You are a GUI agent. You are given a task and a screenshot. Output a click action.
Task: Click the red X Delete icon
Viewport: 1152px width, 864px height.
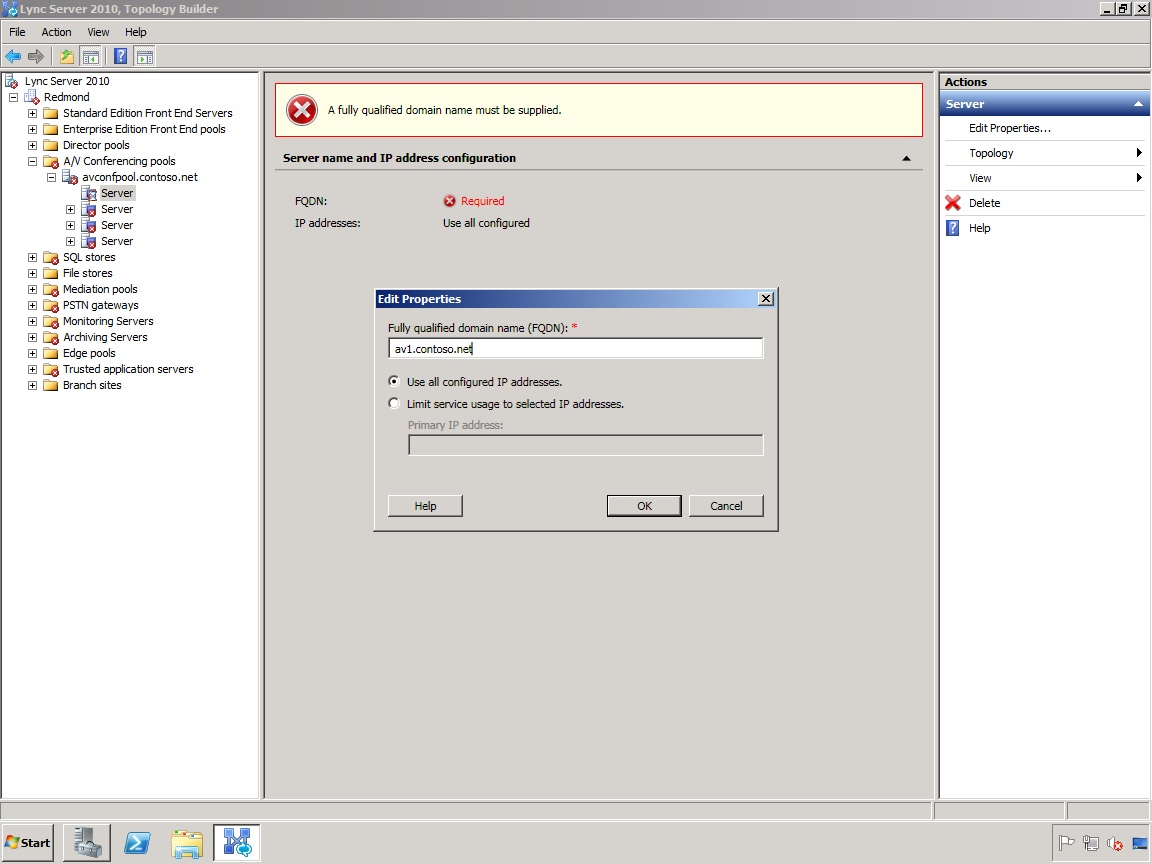click(x=953, y=203)
